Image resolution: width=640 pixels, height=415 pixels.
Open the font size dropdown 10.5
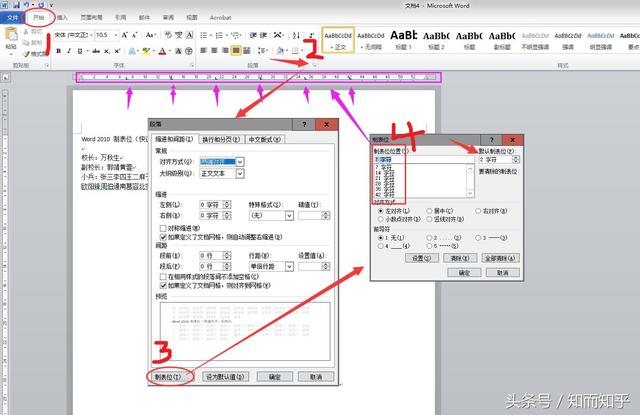click(116, 35)
